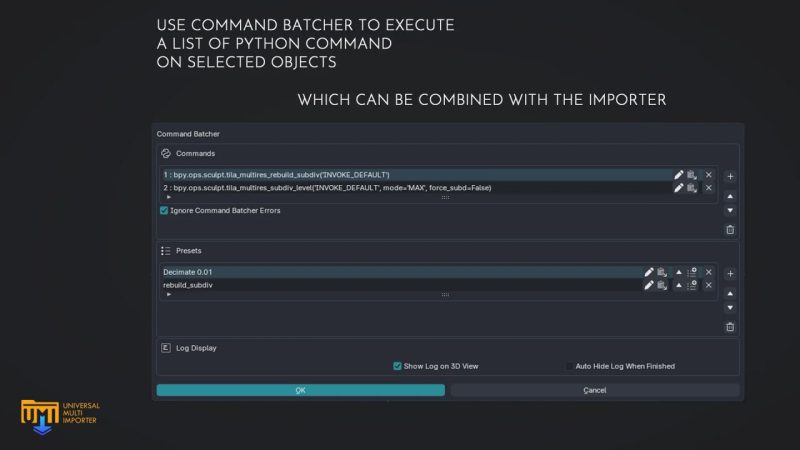
Task: Toggle Ignore Command Batcher Errors checkbox
Action: [x=165, y=211]
